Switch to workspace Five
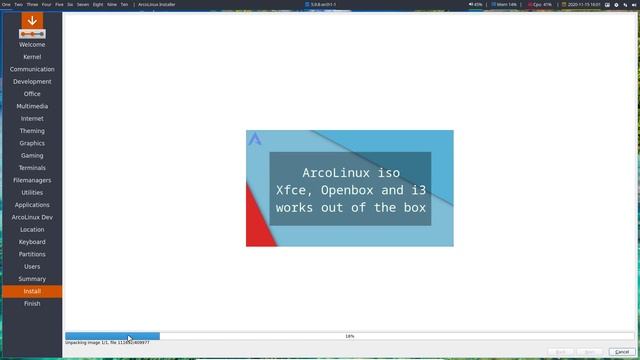 click(59, 4)
